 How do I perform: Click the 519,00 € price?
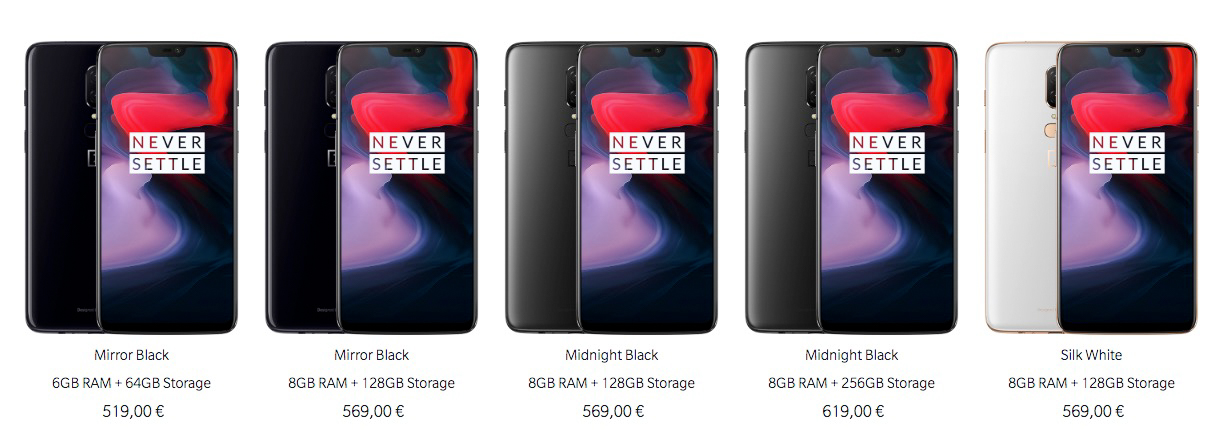click(133, 411)
